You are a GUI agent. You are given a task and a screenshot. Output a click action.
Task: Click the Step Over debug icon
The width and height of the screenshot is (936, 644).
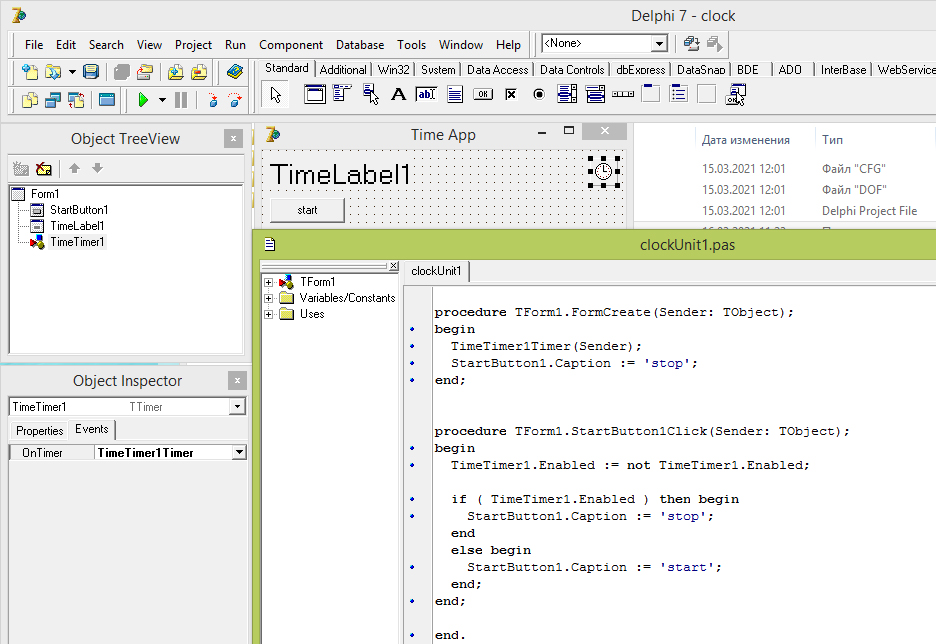click(235, 100)
